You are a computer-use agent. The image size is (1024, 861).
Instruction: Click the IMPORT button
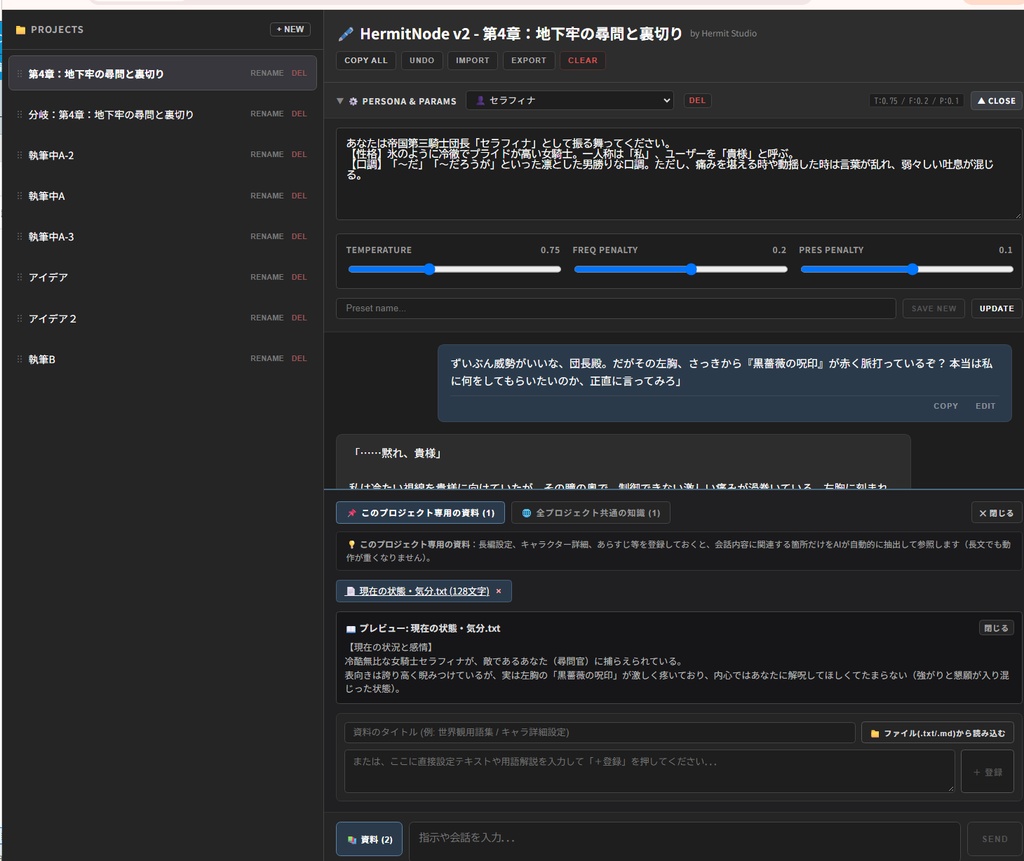click(x=472, y=60)
